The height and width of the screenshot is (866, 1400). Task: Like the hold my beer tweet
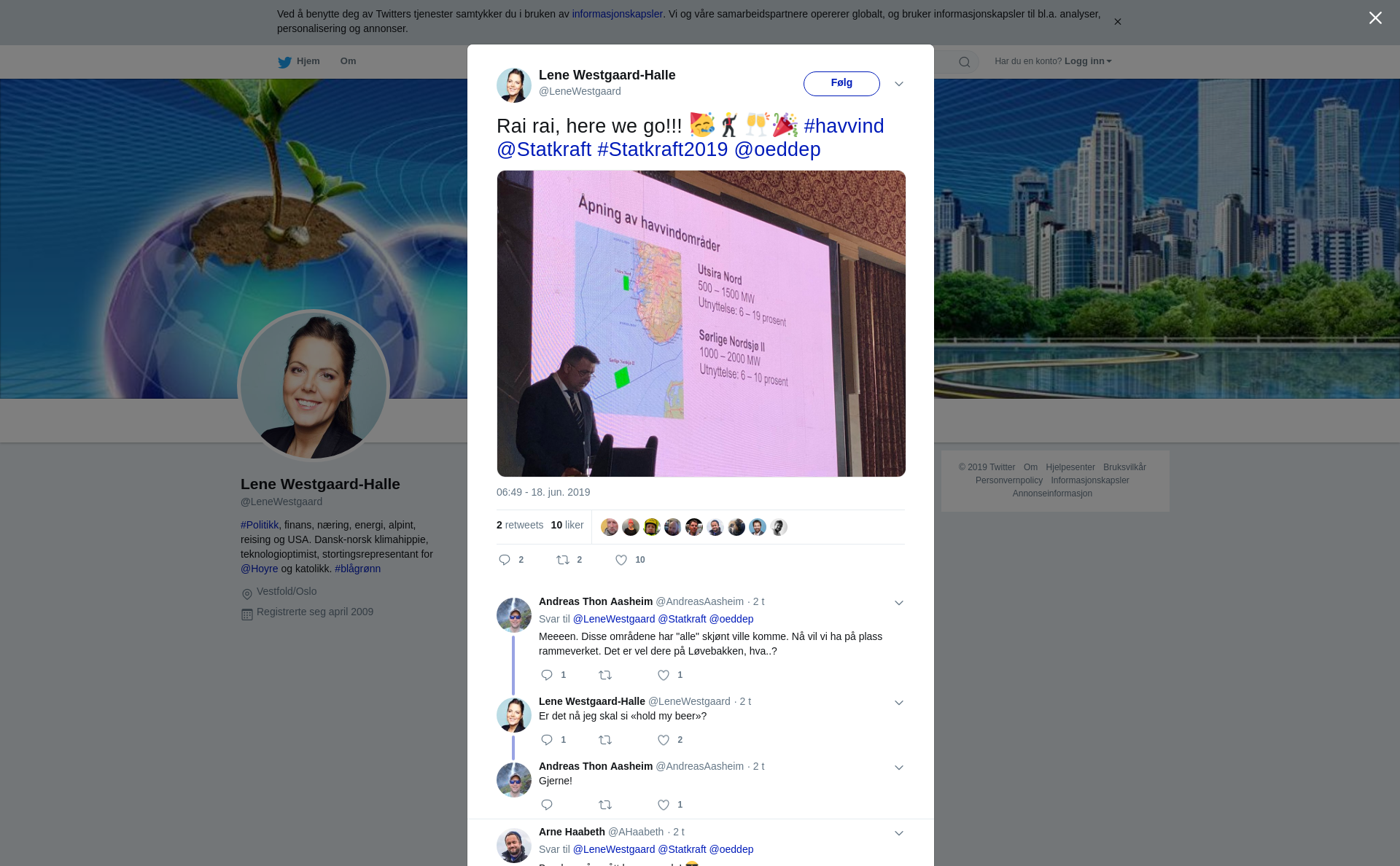pyautogui.click(x=664, y=740)
